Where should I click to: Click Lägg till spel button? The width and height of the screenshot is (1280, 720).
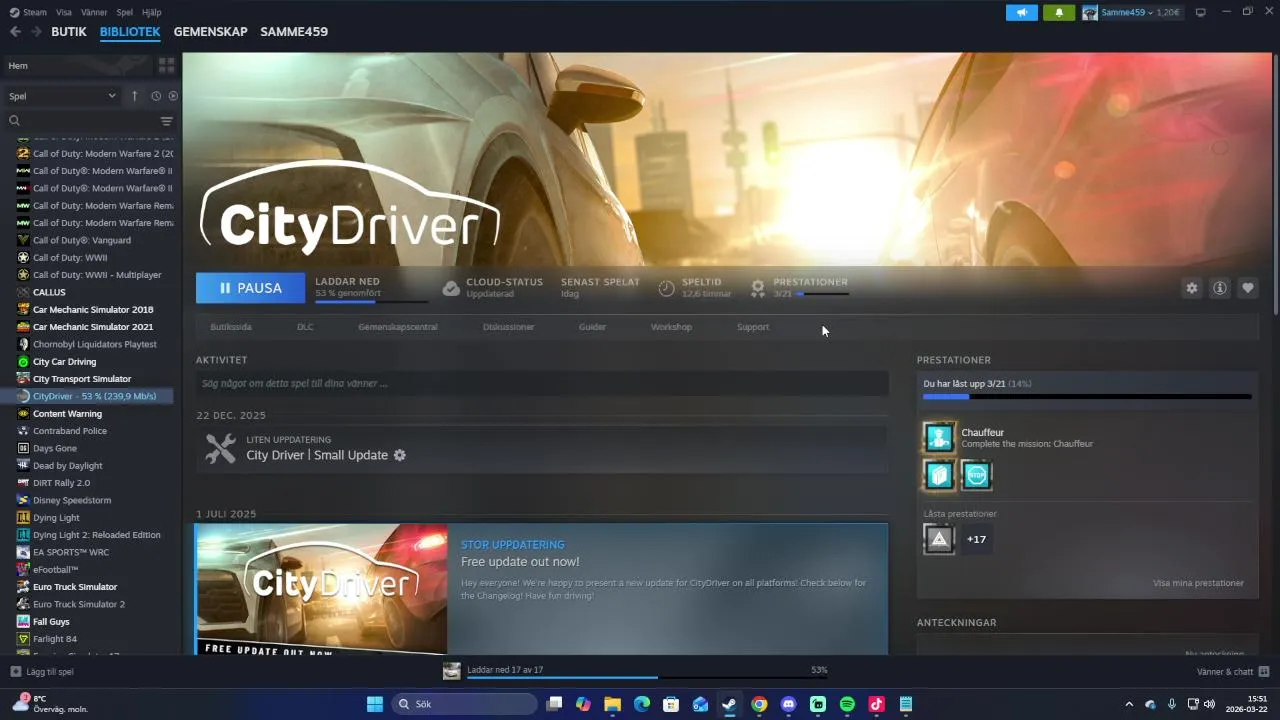pos(42,672)
